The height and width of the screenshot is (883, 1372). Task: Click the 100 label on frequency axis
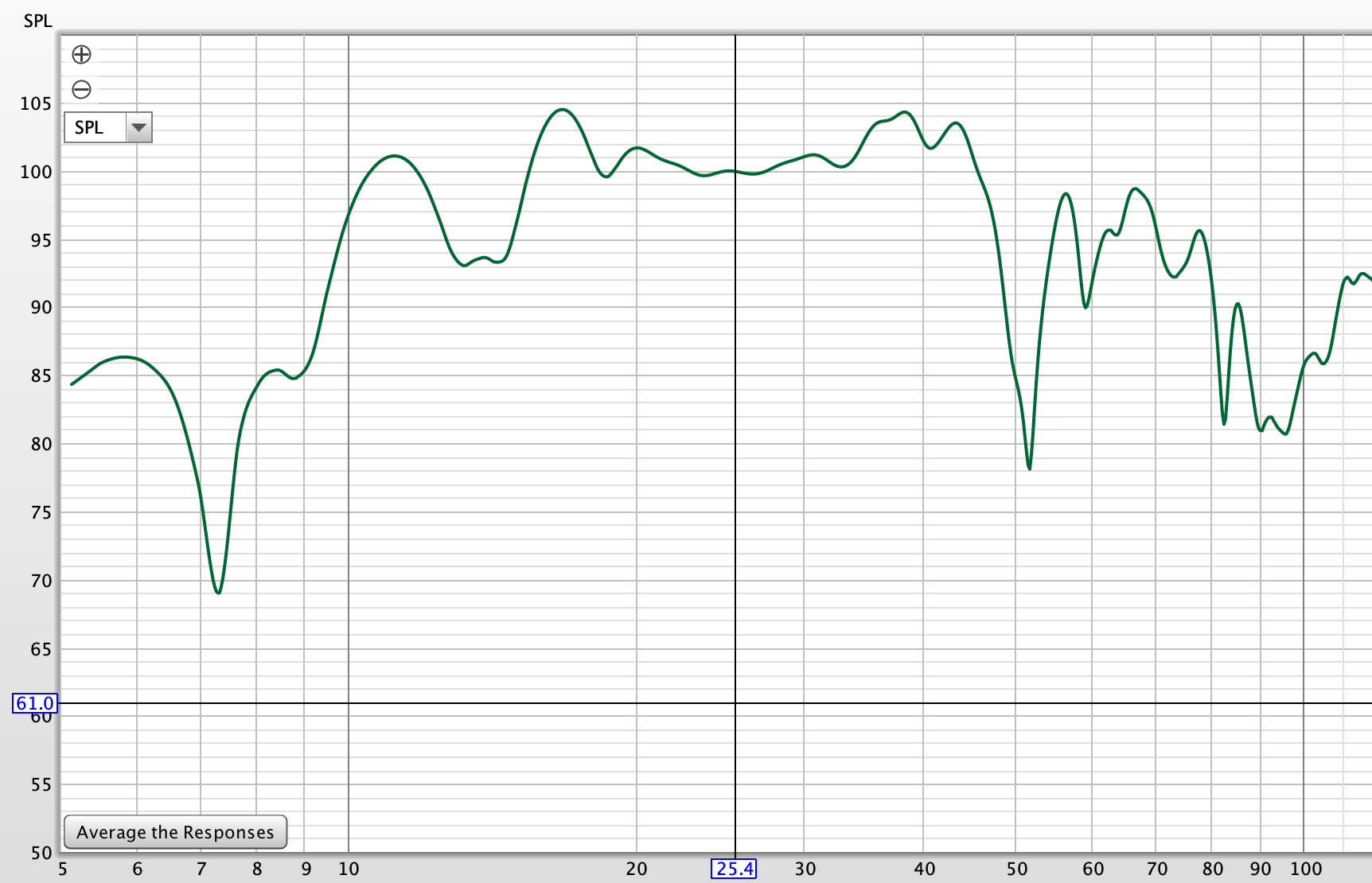coord(1306,869)
